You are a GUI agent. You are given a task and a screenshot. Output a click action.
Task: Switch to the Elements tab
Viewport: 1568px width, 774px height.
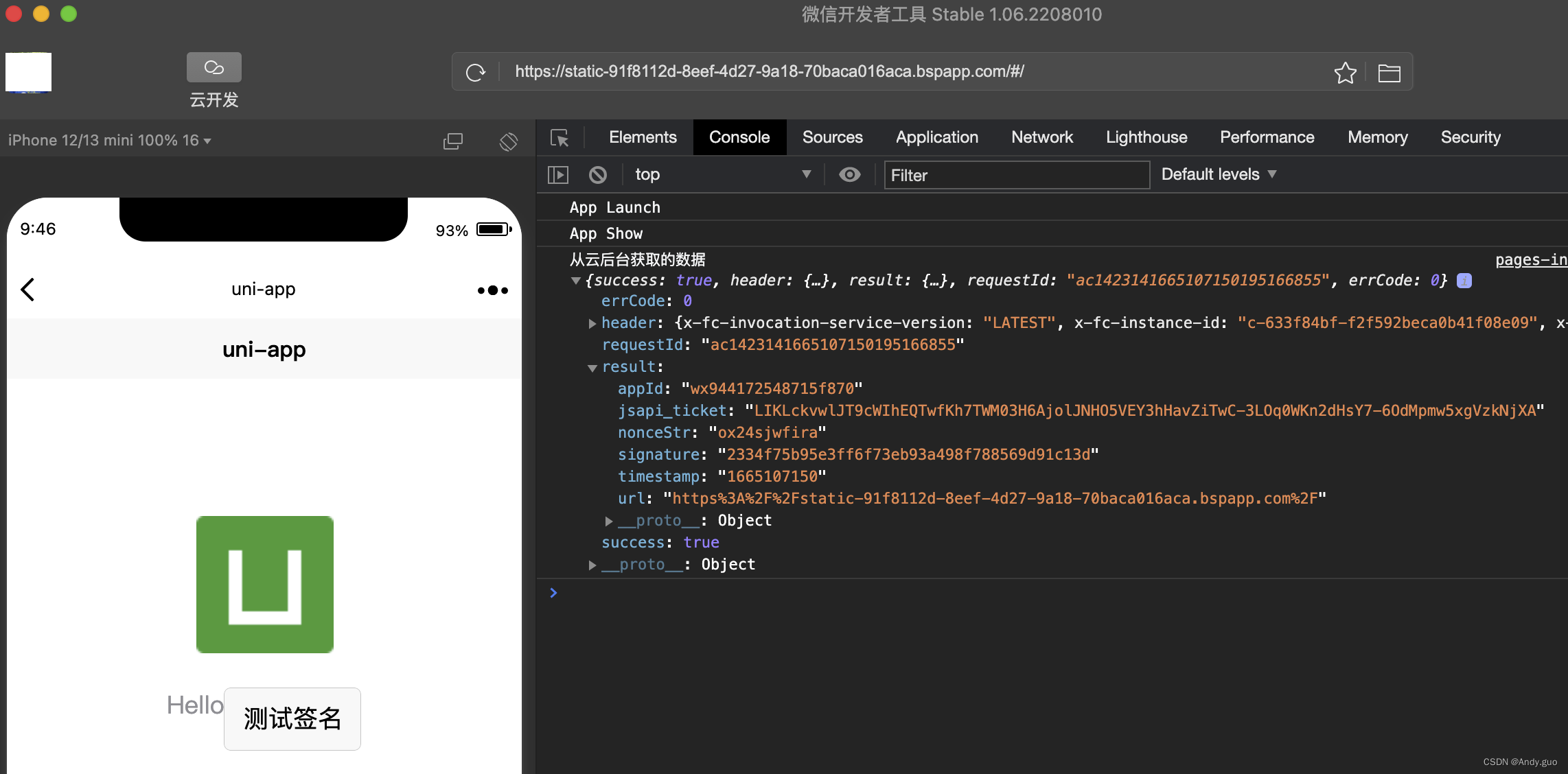point(643,137)
